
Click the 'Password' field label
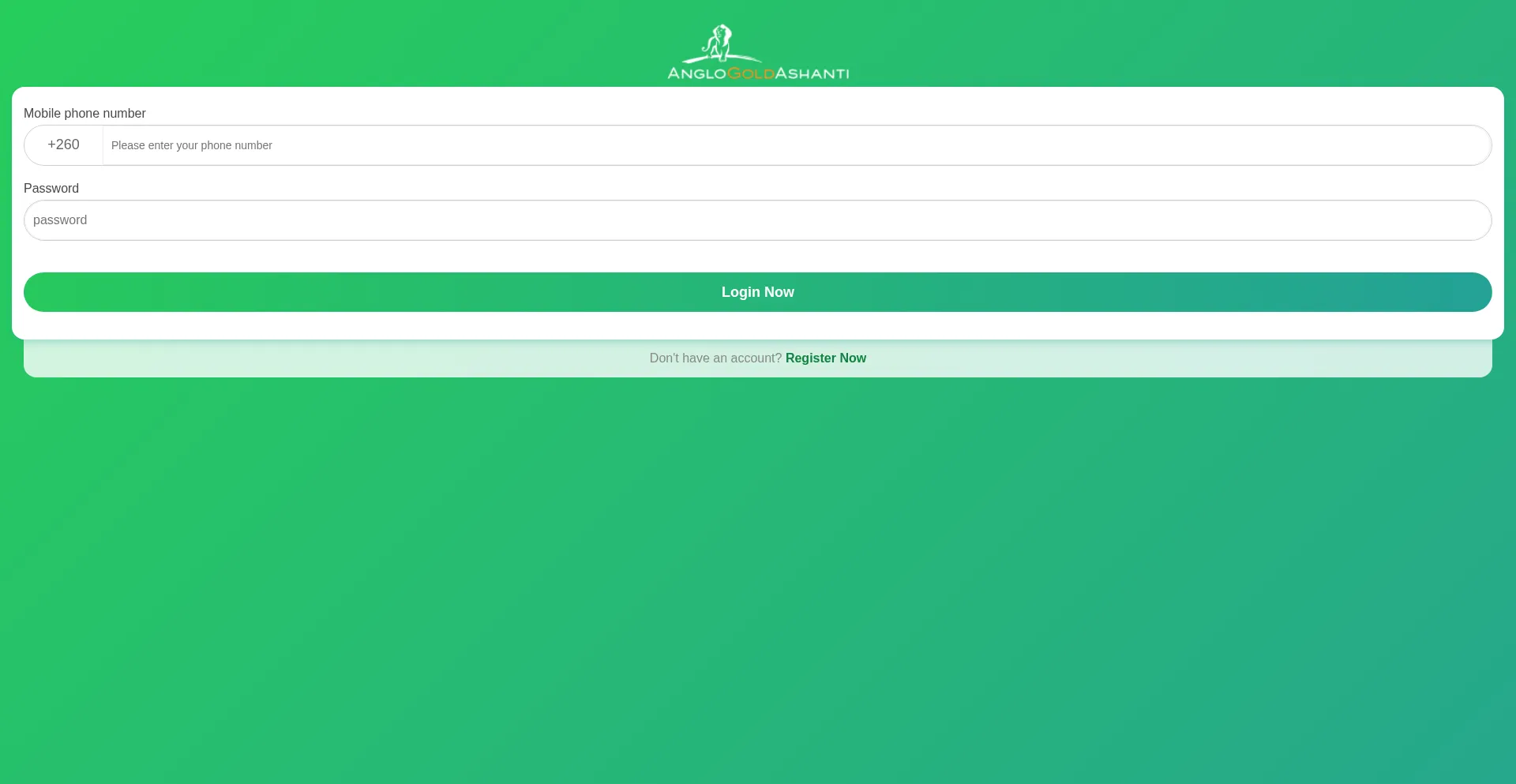coord(51,189)
